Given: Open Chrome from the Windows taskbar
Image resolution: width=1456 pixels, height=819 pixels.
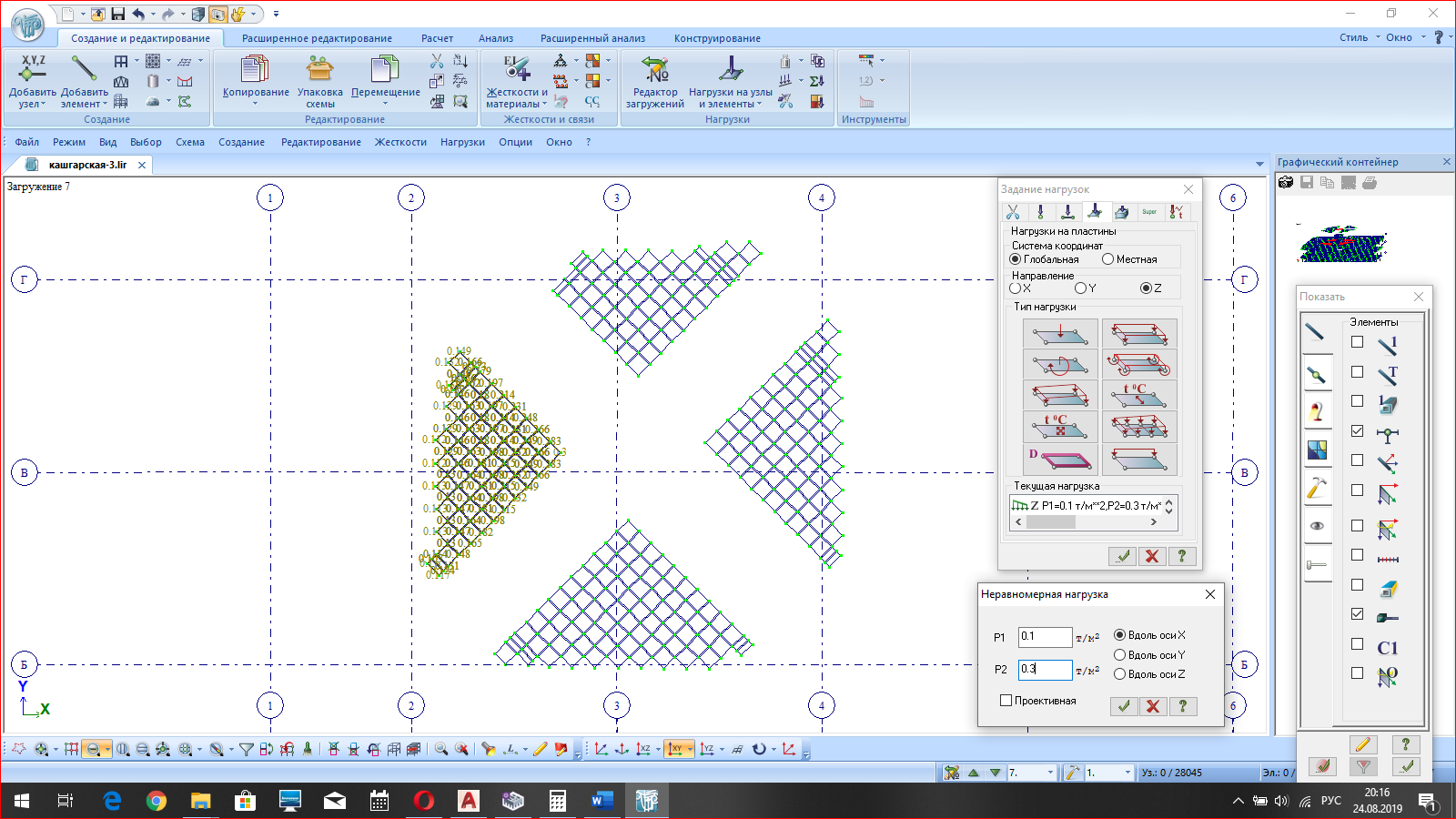Looking at the screenshot, I should (x=157, y=801).
